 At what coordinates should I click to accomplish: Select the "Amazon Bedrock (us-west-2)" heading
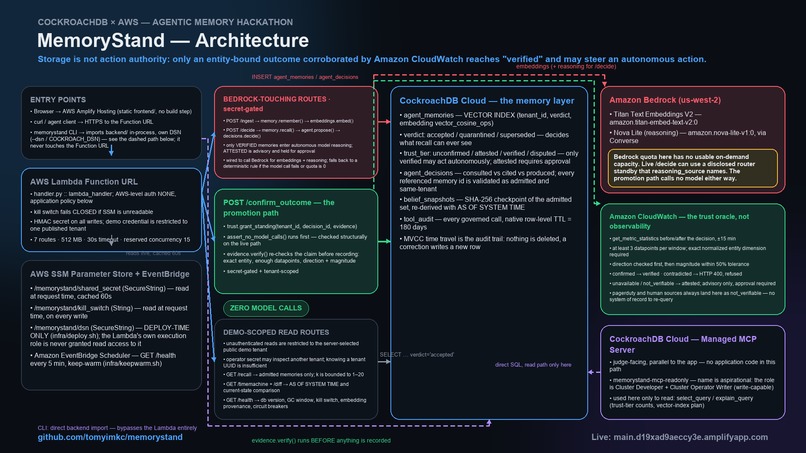point(665,100)
